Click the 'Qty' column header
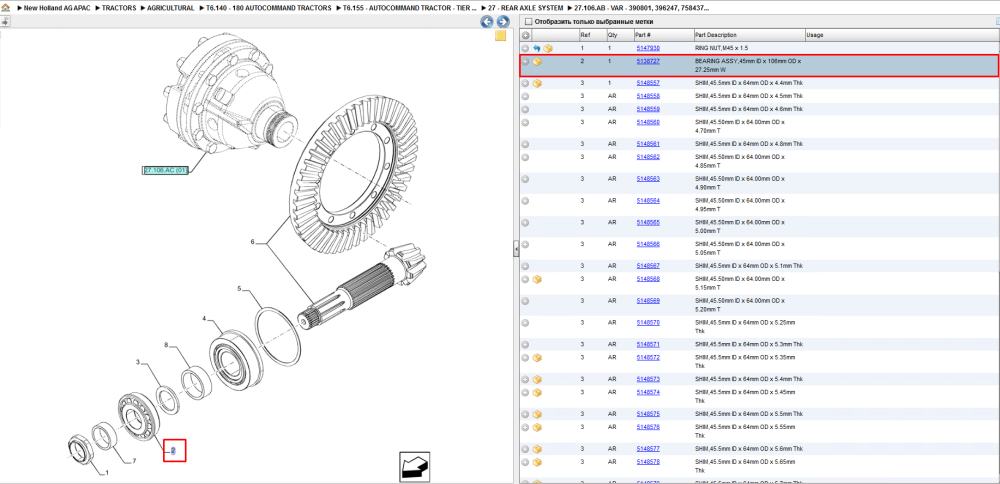The image size is (1000, 484). coord(612,35)
